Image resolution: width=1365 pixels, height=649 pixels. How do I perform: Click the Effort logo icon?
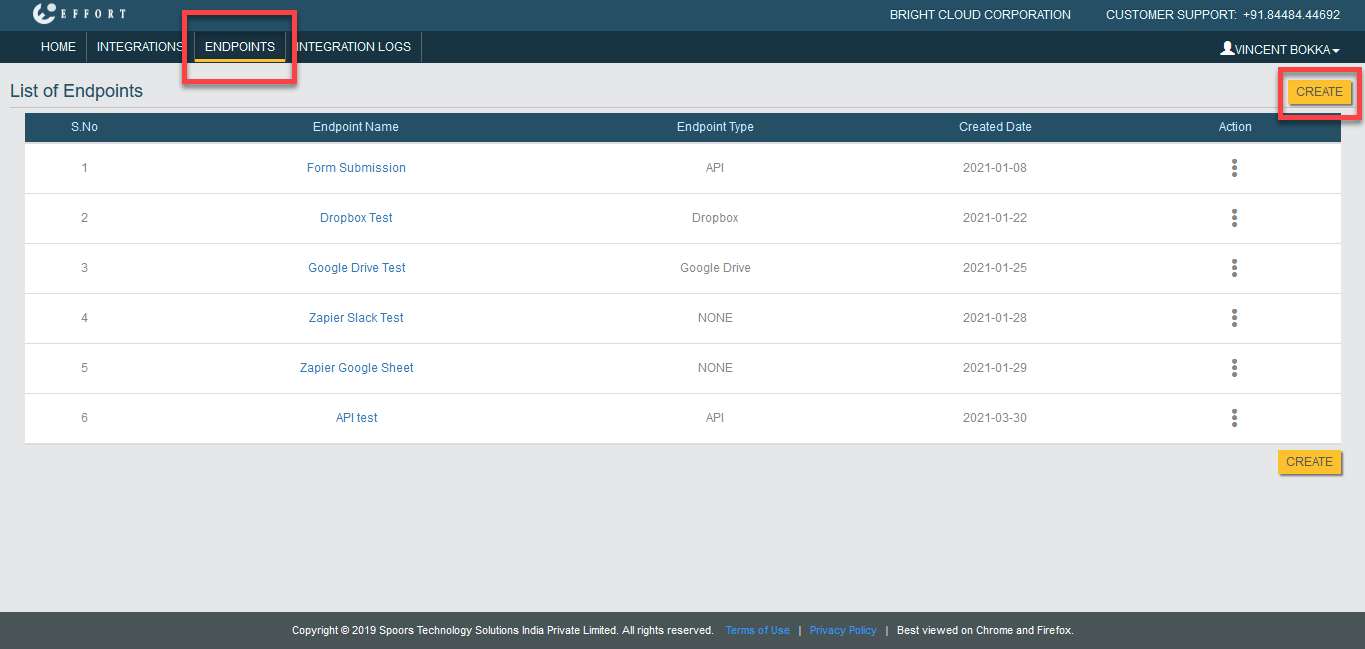coord(44,14)
